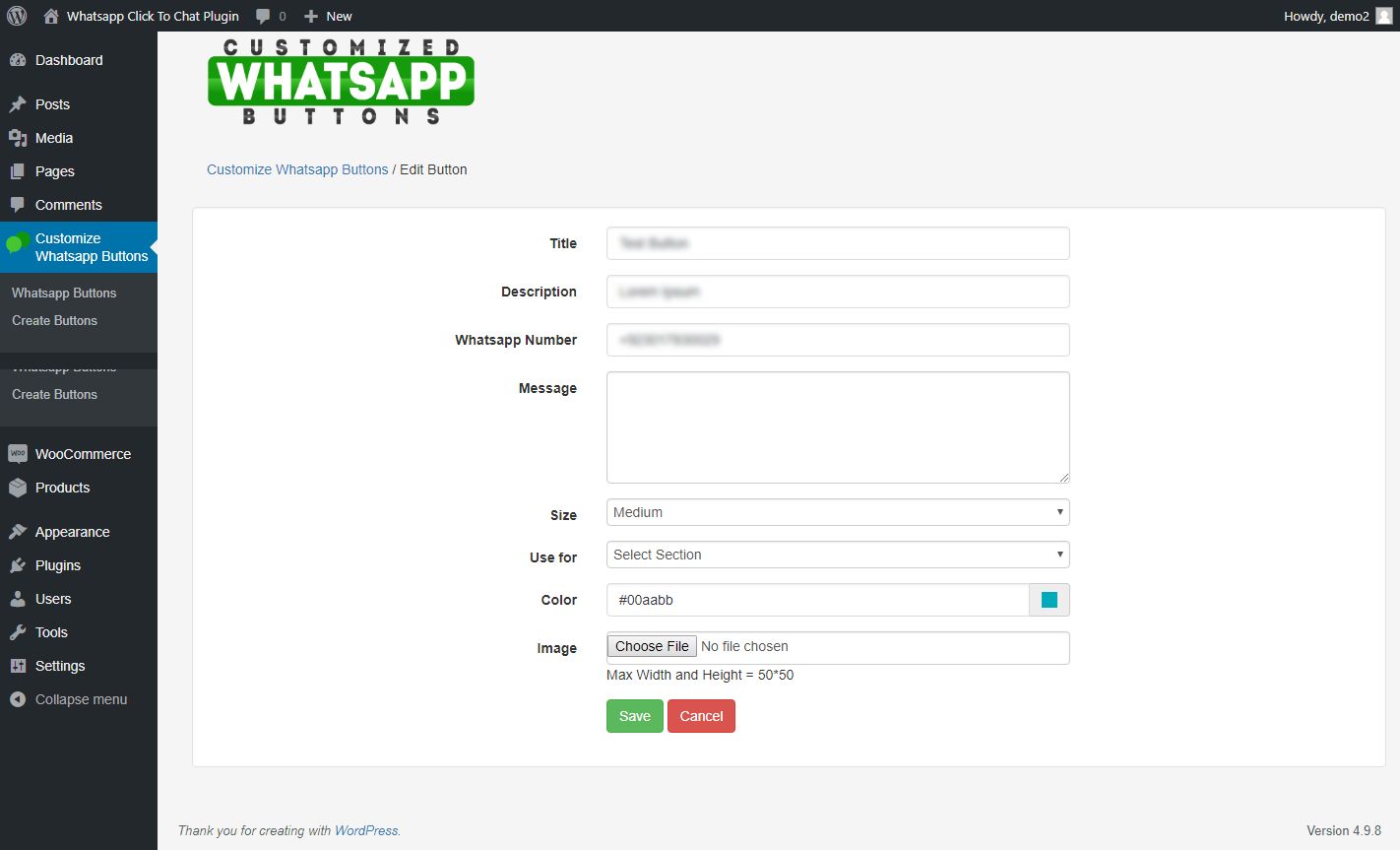Open Pages via its sidebar icon
Viewport: 1400px width, 850px height.
[x=18, y=171]
